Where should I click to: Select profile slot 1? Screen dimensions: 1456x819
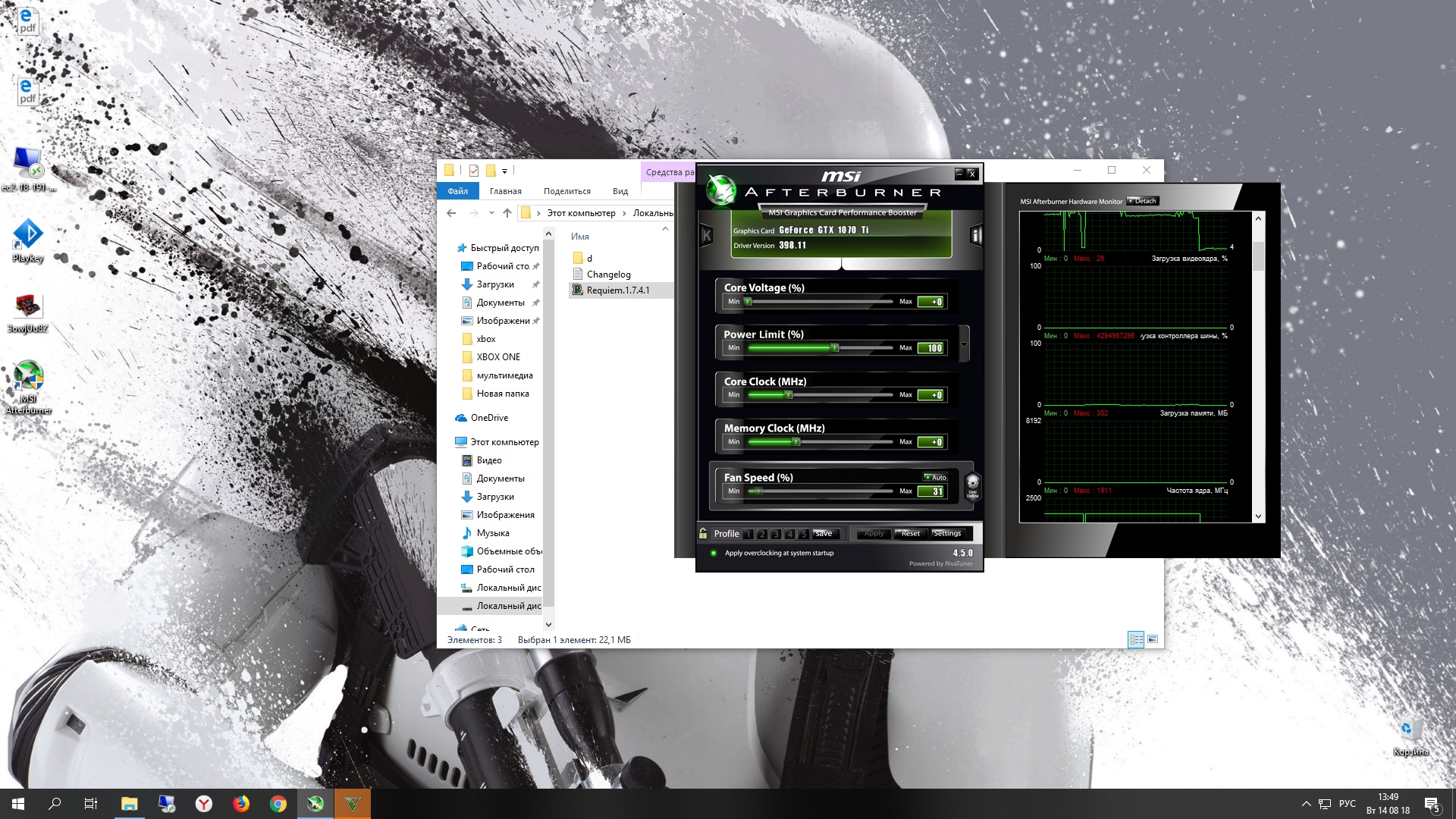point(748,534)
